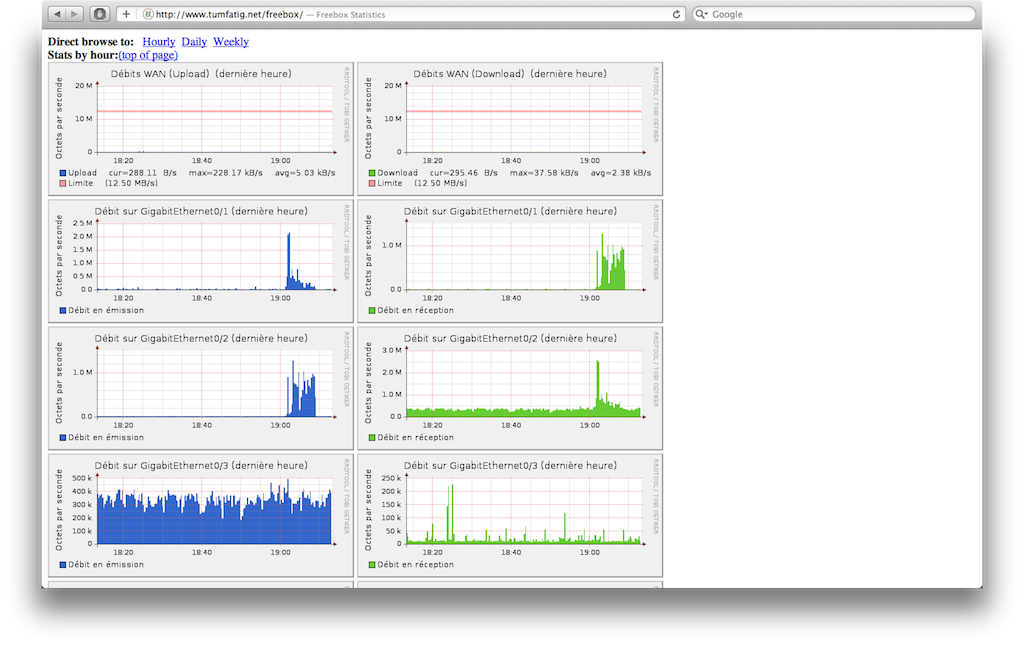Screen dimensions: 1024x646
Task: Click 'max=37.58 kB/s' in Download legend
Action: [544, 173]
